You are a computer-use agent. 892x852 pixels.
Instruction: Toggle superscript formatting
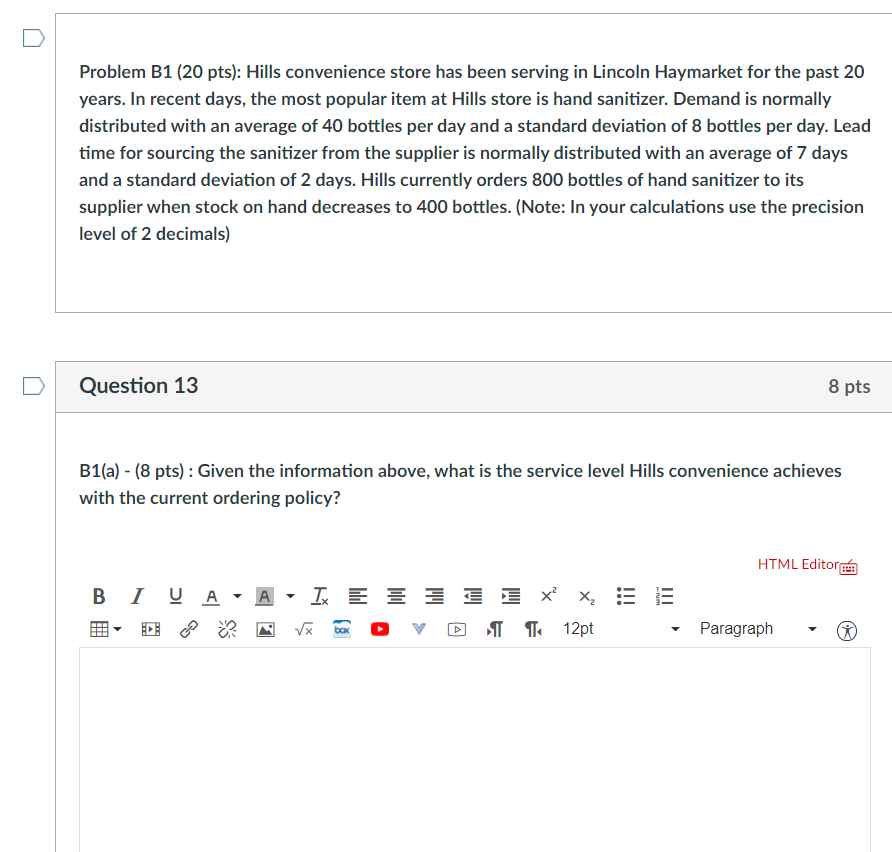(547, 594)
